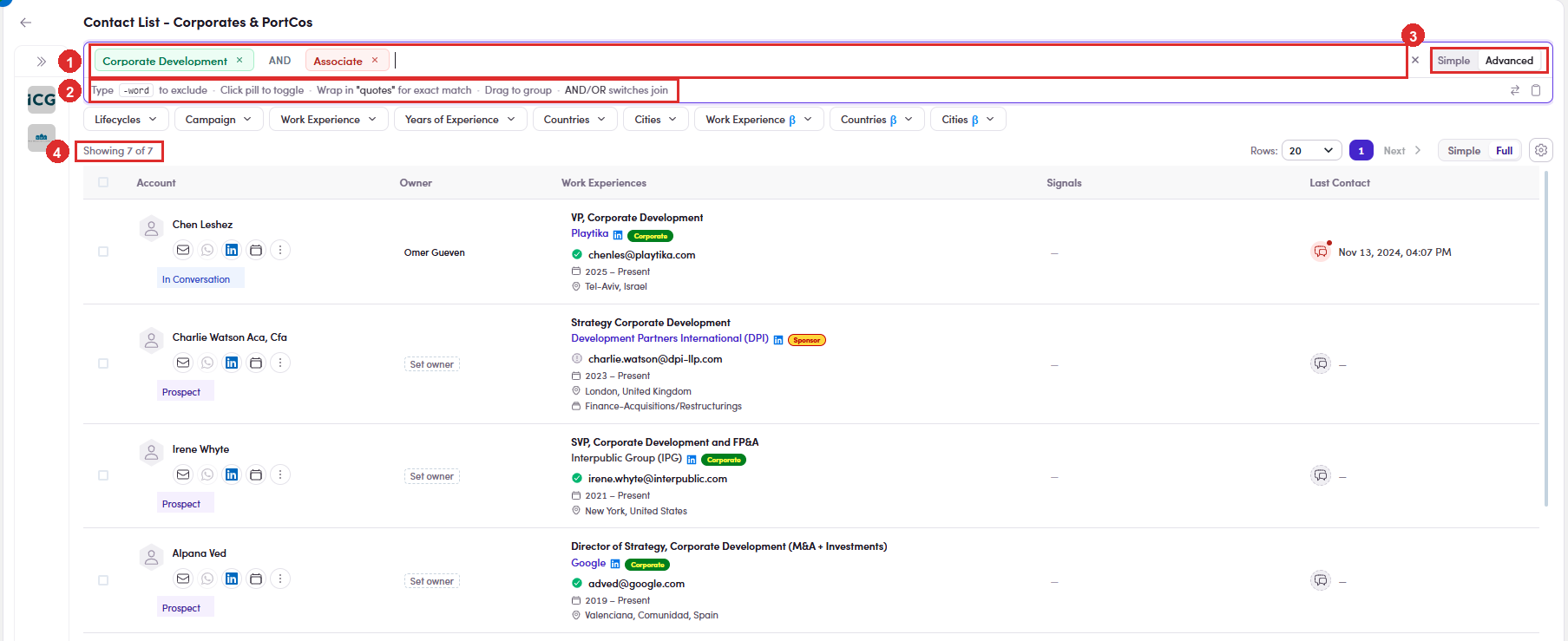Click the swap arrows icon under search
The height and width of the screenshot is (641, 1568).
coord(1515,90)
